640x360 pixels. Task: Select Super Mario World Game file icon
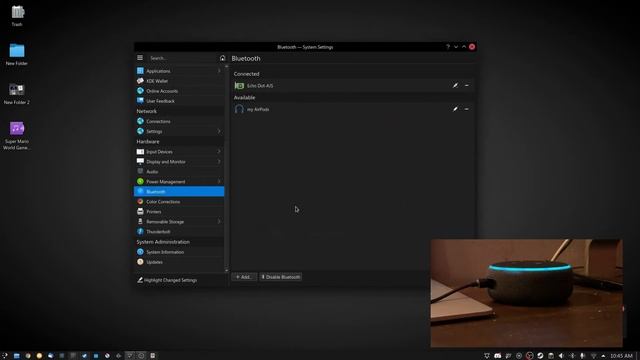[x=17, y=136]
